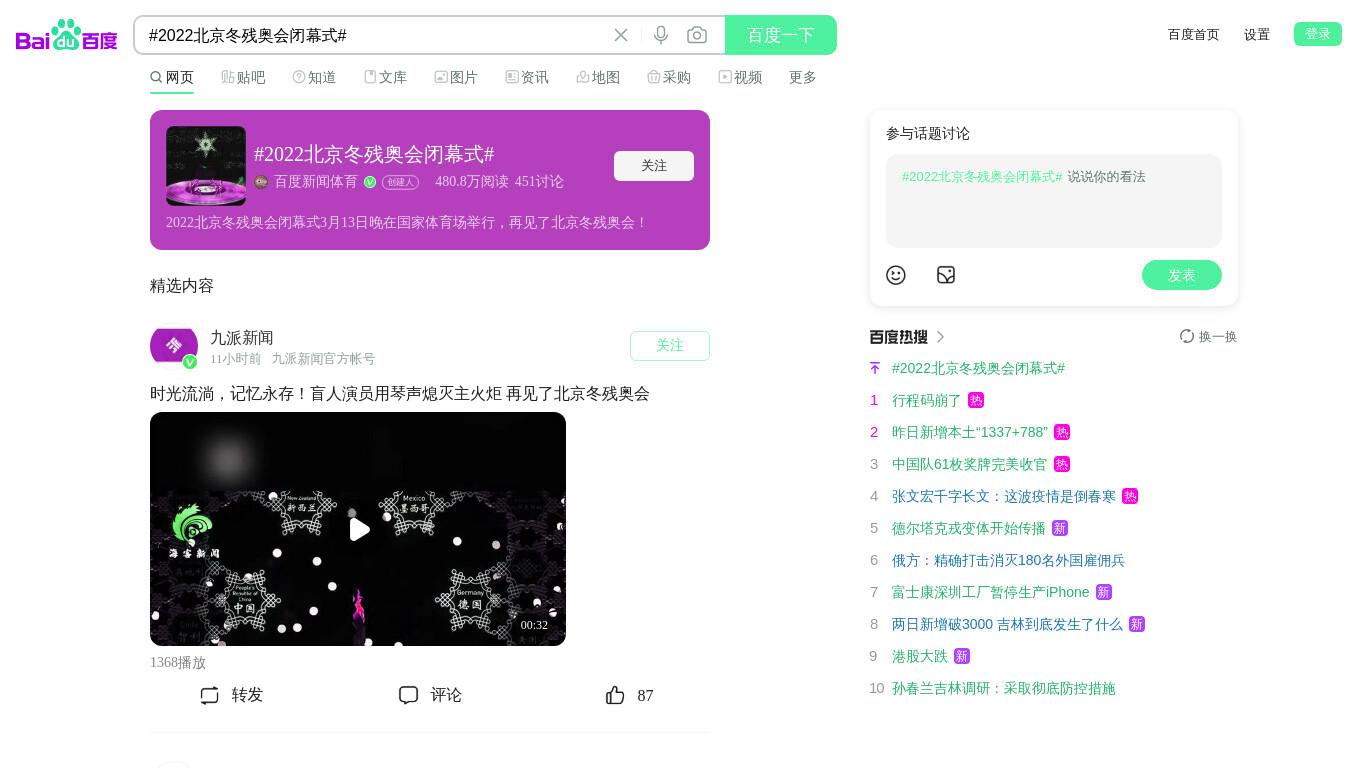Open hot search 孙春兰吉林调研
The height and width of the screenshot is (768, 1366).
click(1004, 688)
